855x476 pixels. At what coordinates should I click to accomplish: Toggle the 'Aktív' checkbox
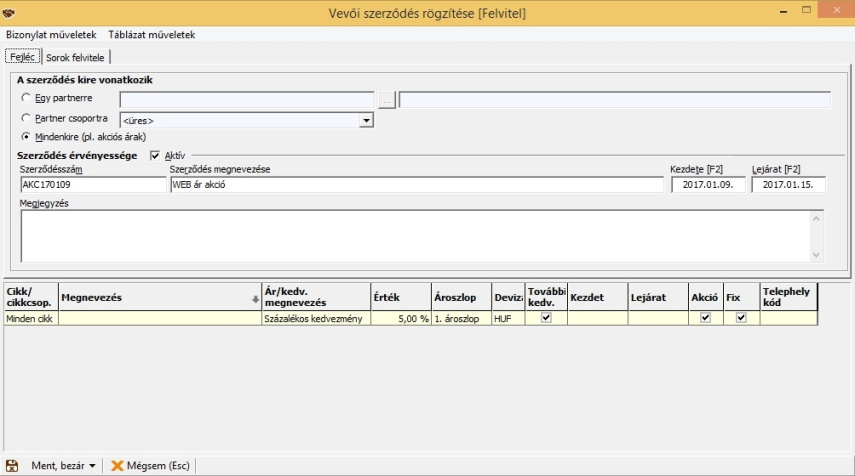(154, 155)
